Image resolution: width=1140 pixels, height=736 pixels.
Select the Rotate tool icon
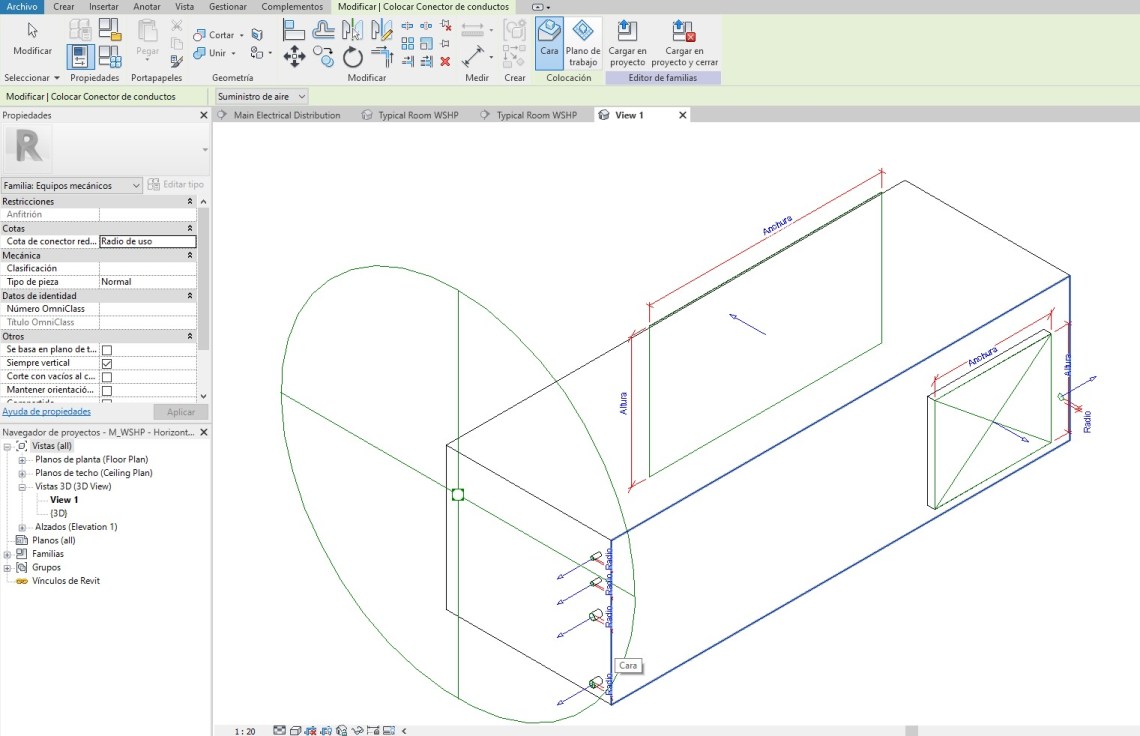tap(352, 56)
